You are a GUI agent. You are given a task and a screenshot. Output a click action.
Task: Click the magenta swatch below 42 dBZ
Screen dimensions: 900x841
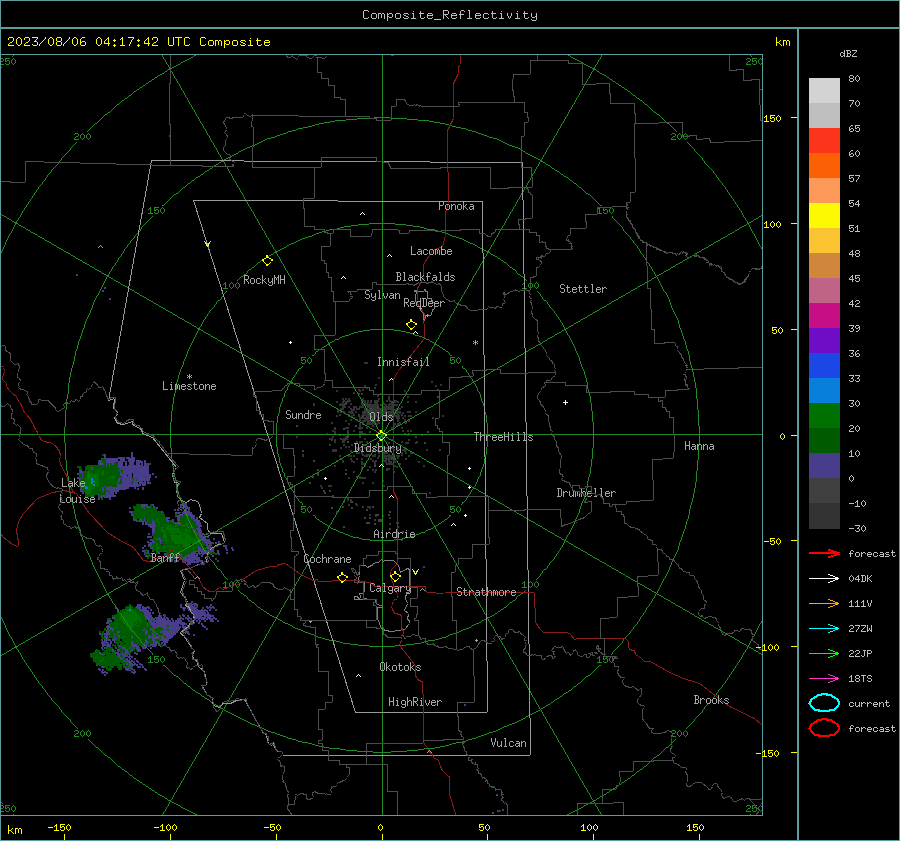tap(824, 316)
